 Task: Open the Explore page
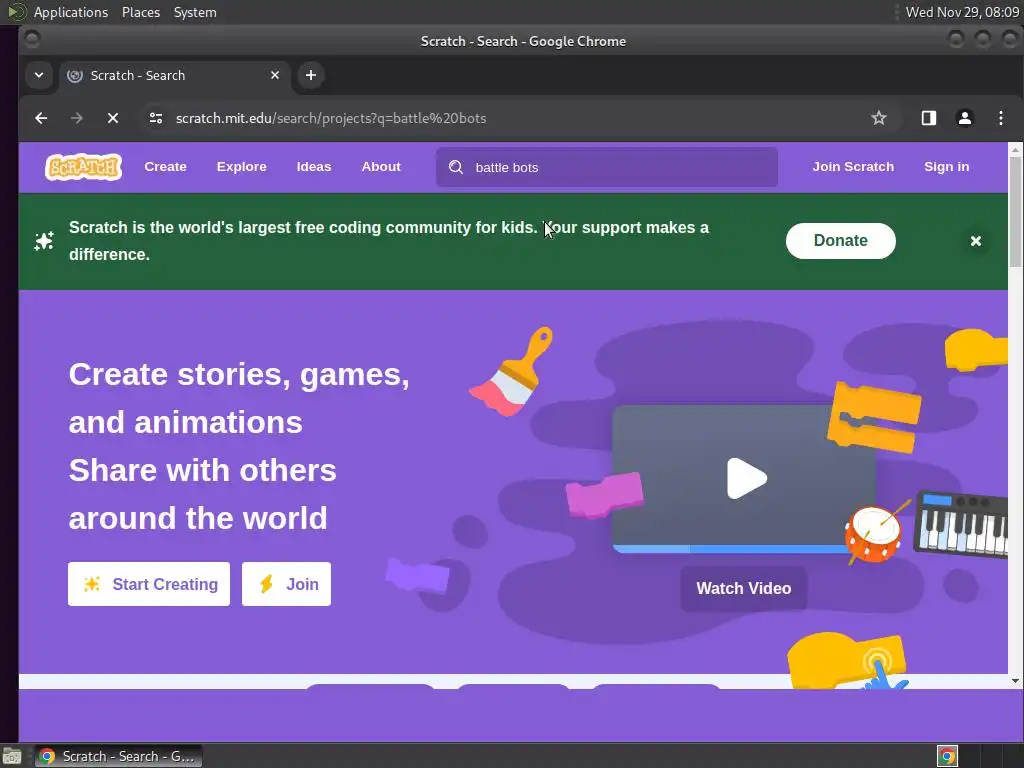[242, 167]
